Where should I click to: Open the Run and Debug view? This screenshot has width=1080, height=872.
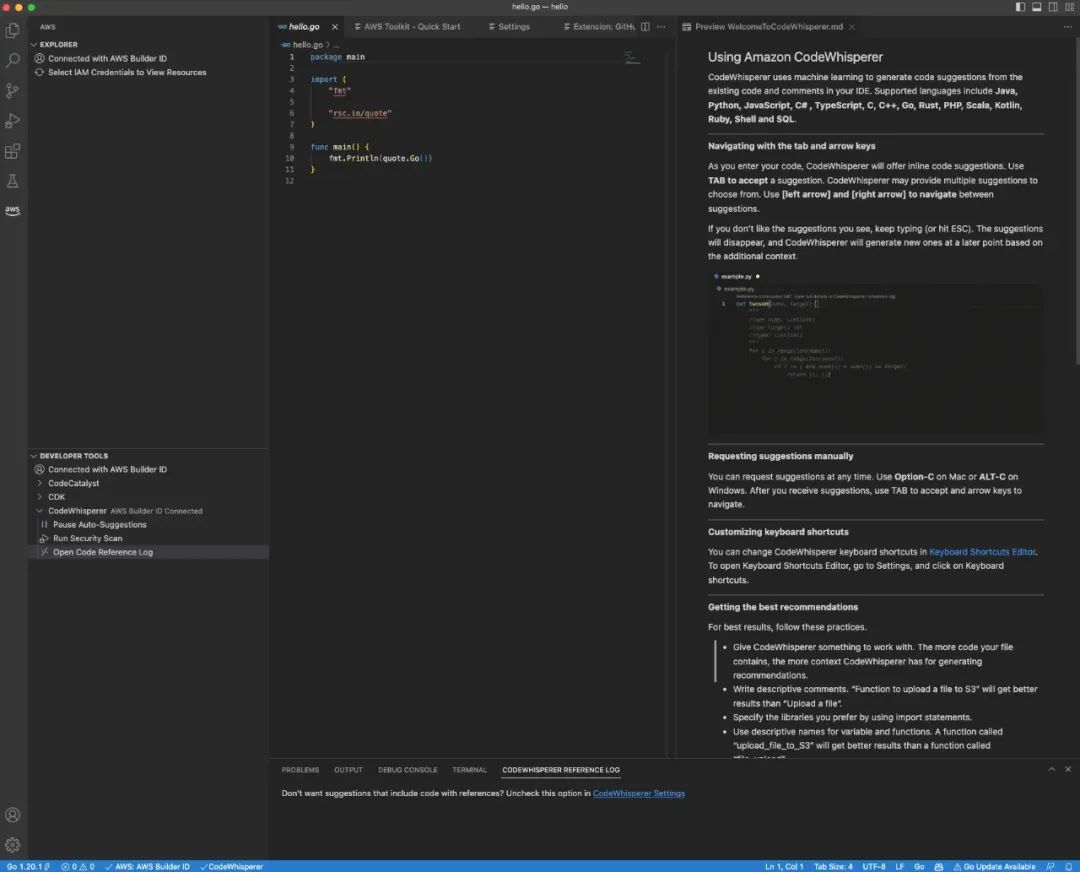13,121
